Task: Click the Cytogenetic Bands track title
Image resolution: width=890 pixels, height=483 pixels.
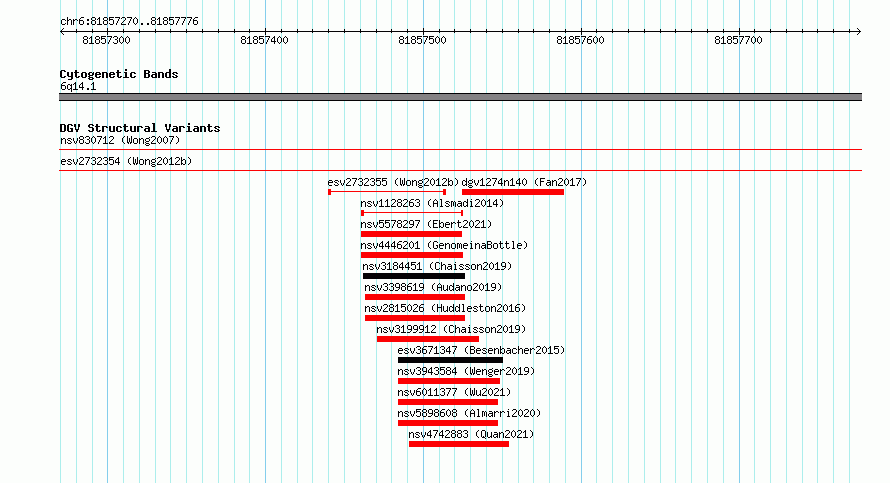Action: [119, 74]
